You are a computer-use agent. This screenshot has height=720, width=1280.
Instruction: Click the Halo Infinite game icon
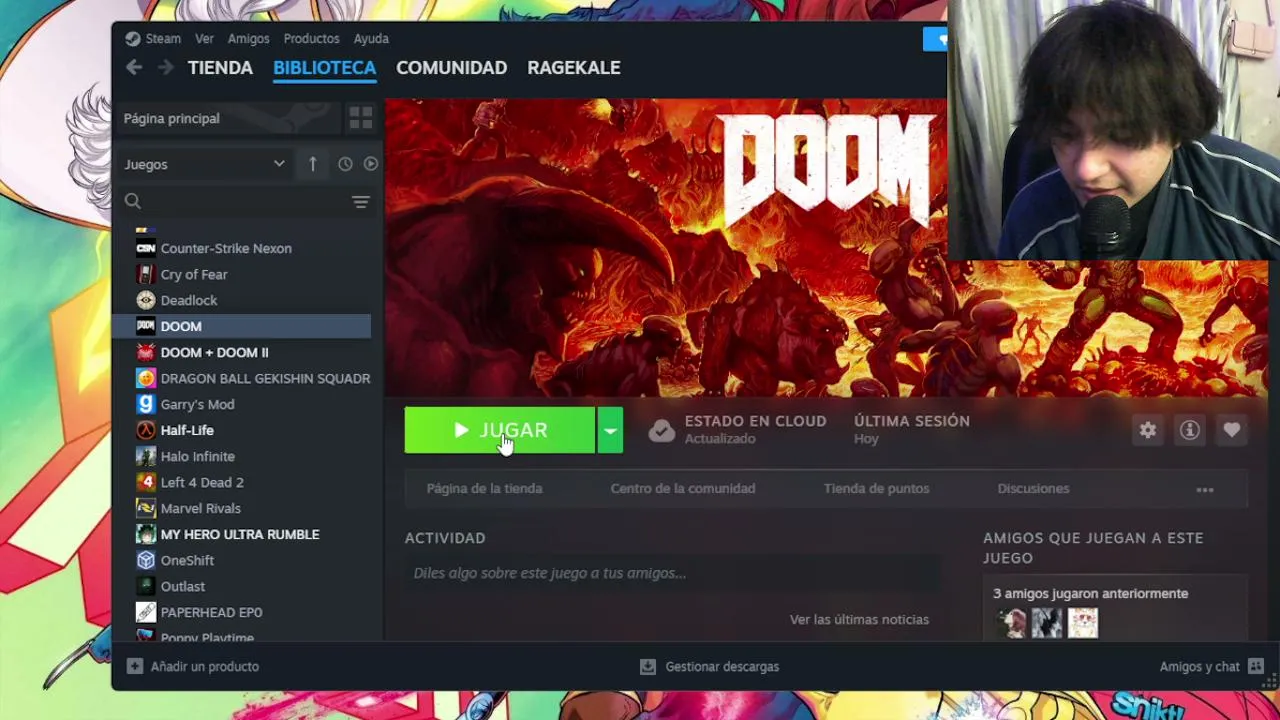146,456
